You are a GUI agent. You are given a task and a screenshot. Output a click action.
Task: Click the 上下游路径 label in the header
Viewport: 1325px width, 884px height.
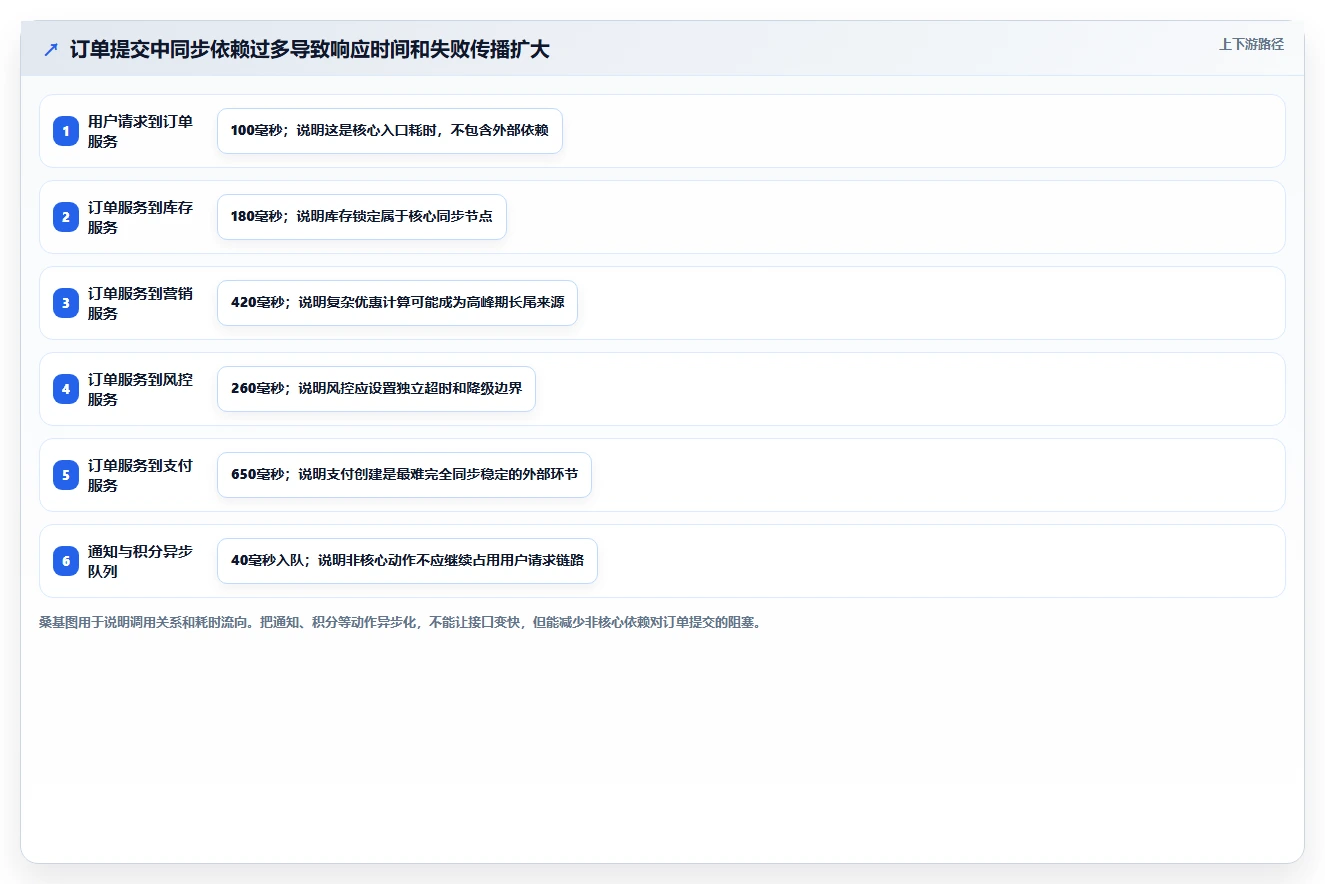click(x=1251, y=44)
